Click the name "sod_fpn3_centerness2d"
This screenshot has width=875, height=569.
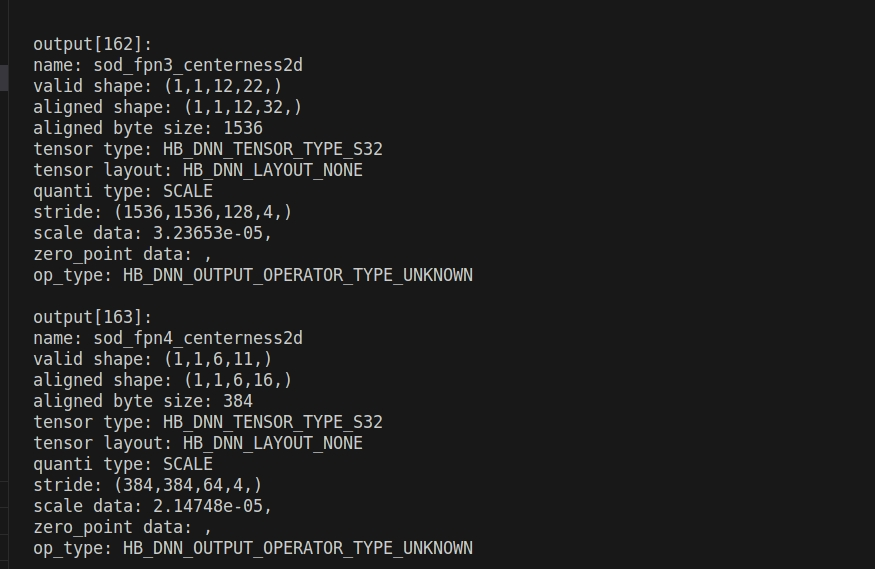[198, 65]
